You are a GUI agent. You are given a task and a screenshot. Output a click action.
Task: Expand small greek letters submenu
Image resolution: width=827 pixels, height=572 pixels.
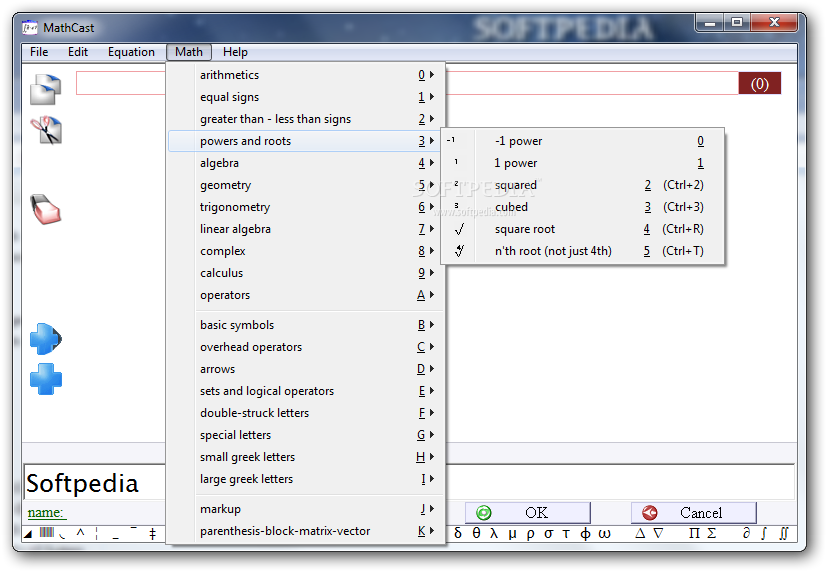306,457
